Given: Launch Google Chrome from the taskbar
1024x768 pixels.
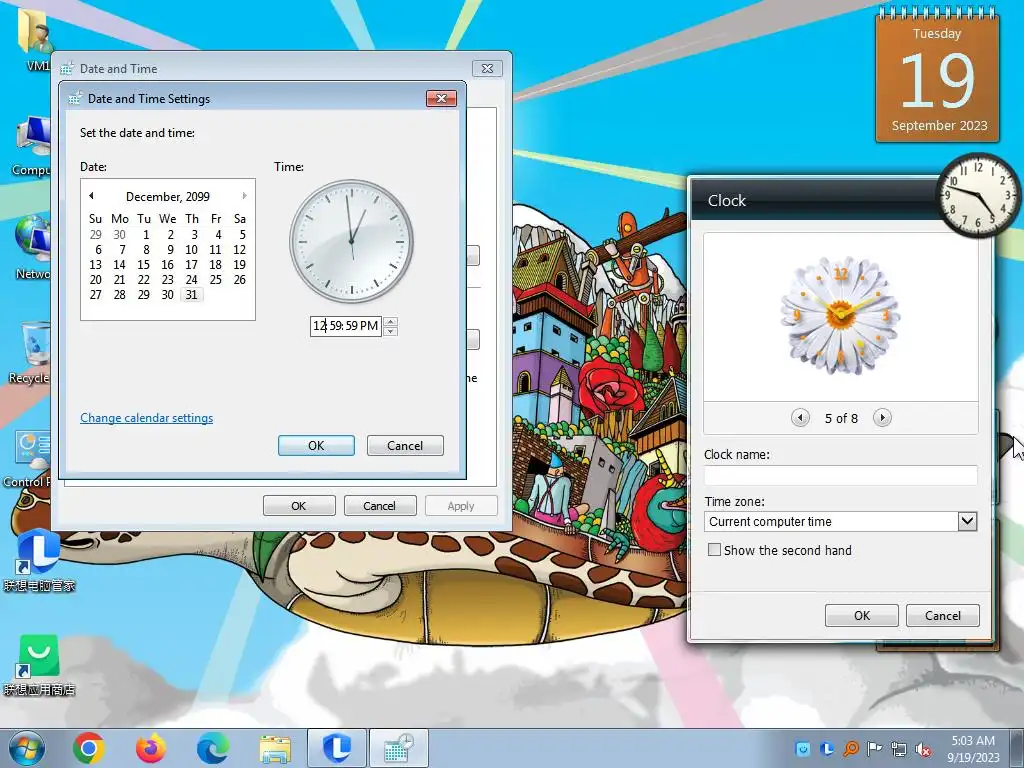Looking at the screenshot, I should tap(89, 748).
